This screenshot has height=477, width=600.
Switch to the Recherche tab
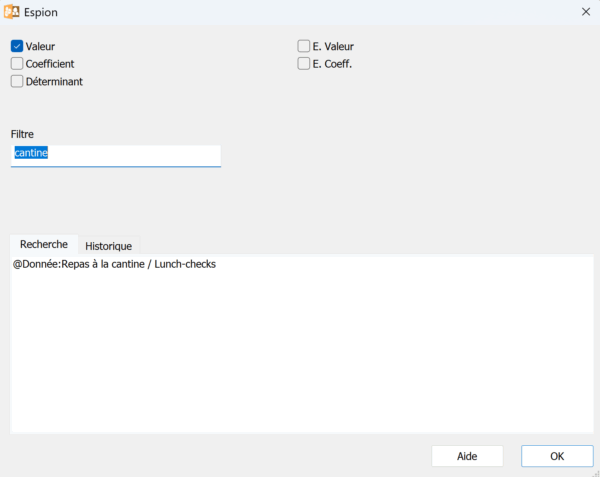[x=43, y=244]
